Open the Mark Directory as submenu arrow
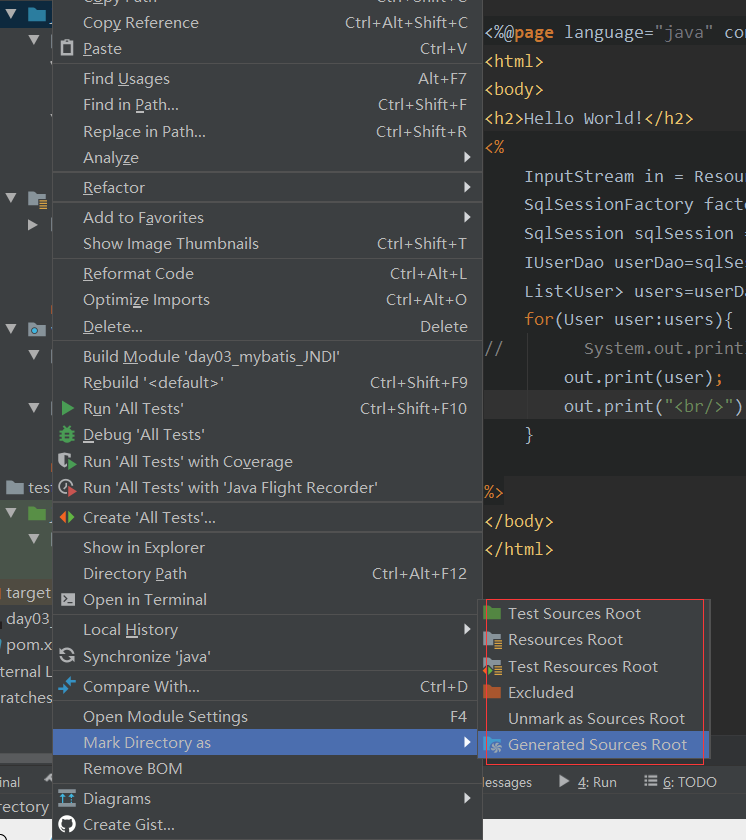Viewport: 746px width, 840px height. [467, 742]
